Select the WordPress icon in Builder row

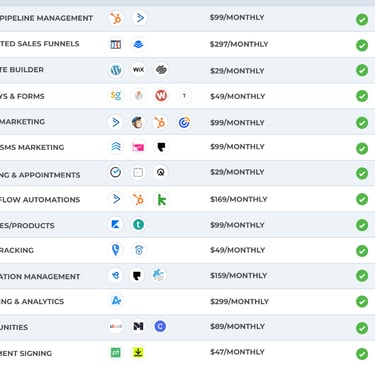pos(116,70)
